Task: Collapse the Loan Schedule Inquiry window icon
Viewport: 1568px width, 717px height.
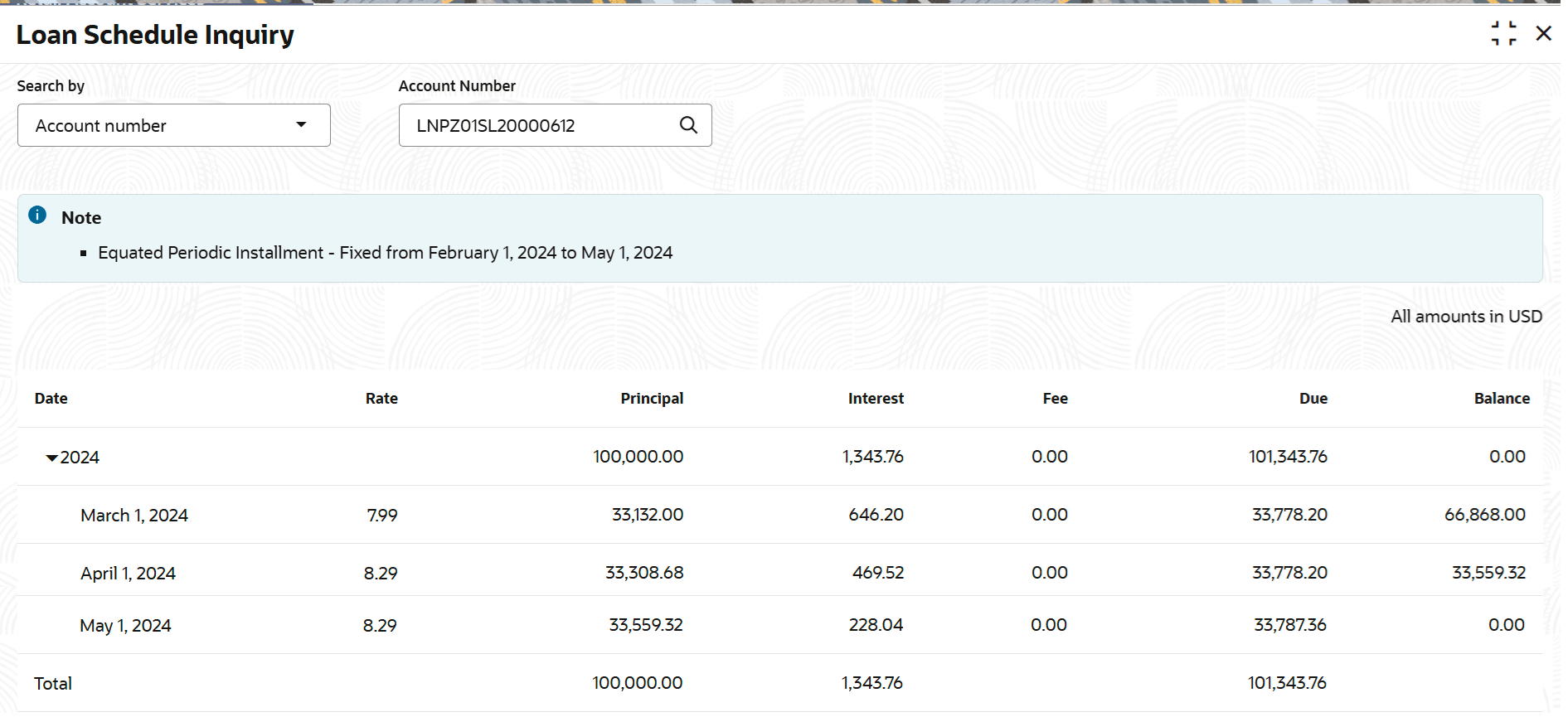Action: 1503,34
